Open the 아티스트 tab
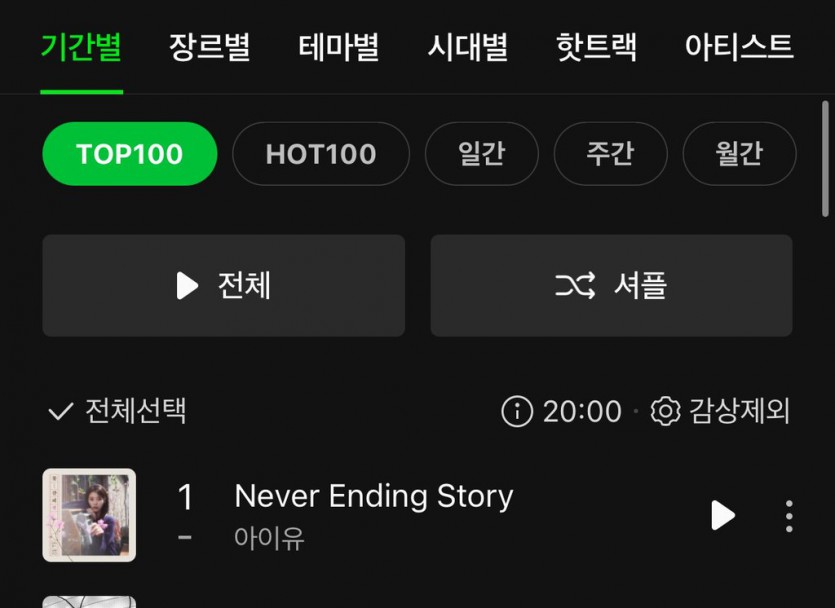 [739, 47]
